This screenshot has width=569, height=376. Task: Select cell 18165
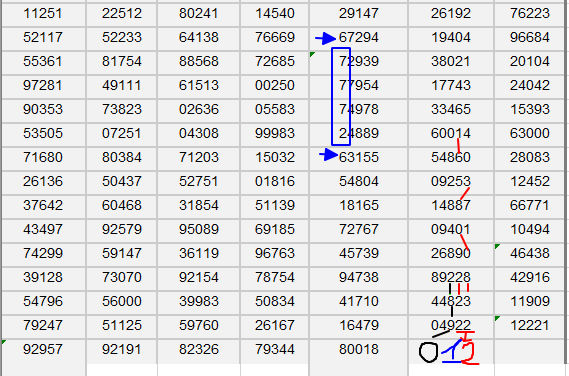pyautogui.click(x=359, y=206)
